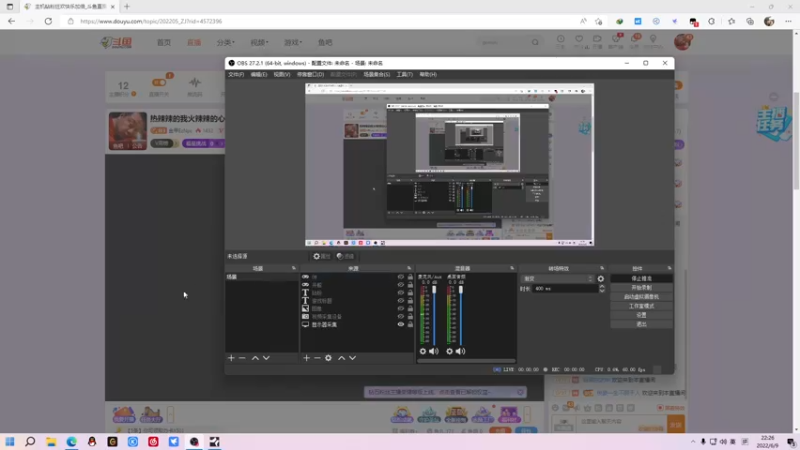The width and height of the screenshot is (800, 450).
Task: Click the transition duration 400 ms field
Action: [565, 289]
